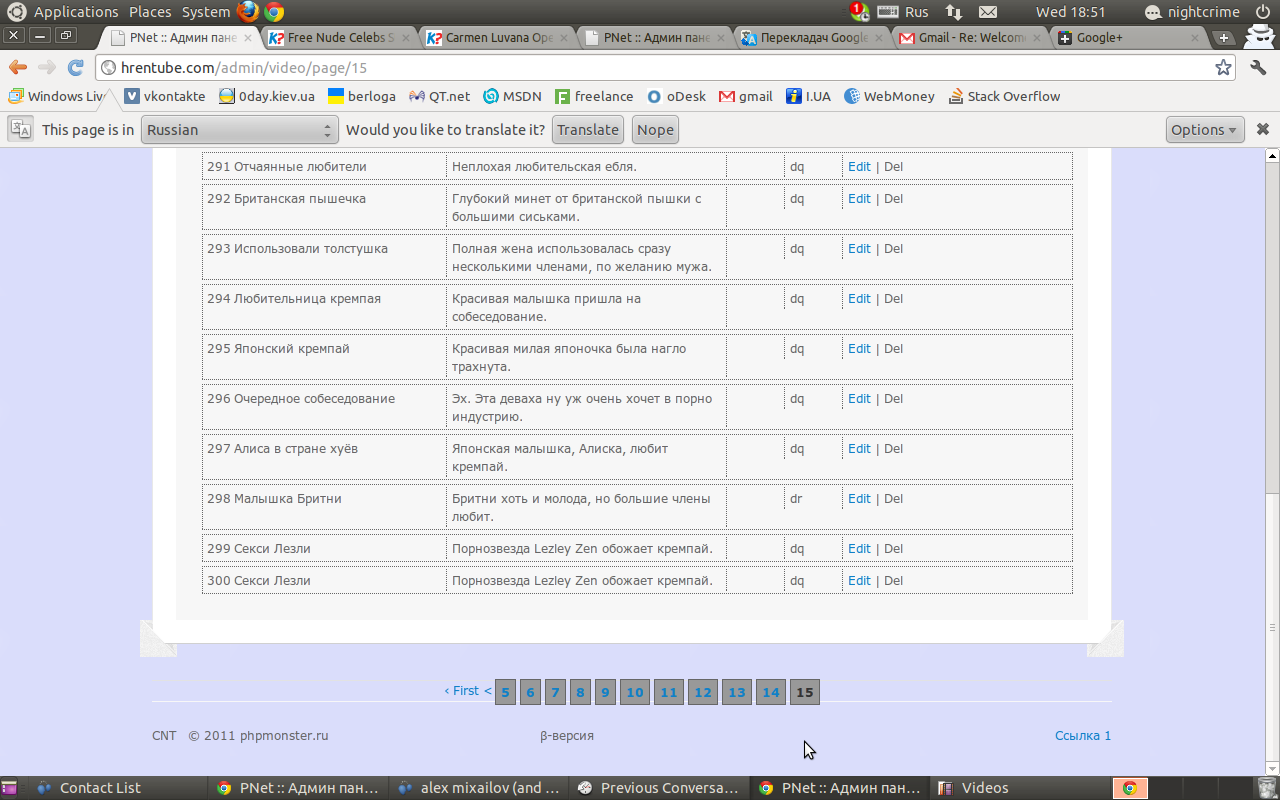
Task: Click Del for row 298
Action: point(893,499)
